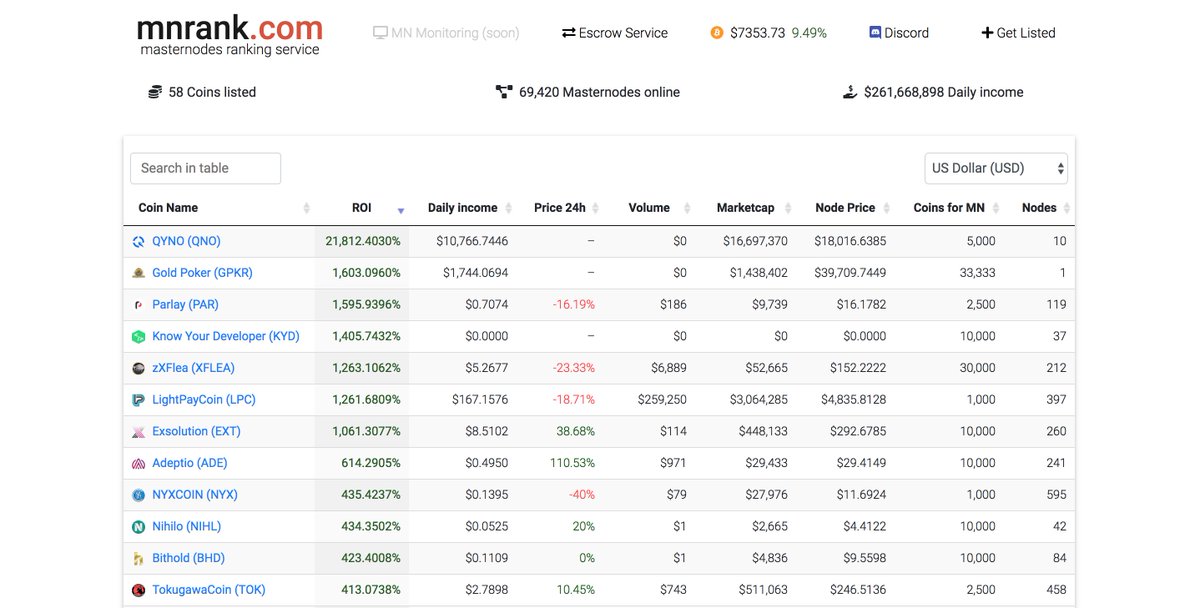Open Bithold (BHD) coin page

(x=188, y=558)
